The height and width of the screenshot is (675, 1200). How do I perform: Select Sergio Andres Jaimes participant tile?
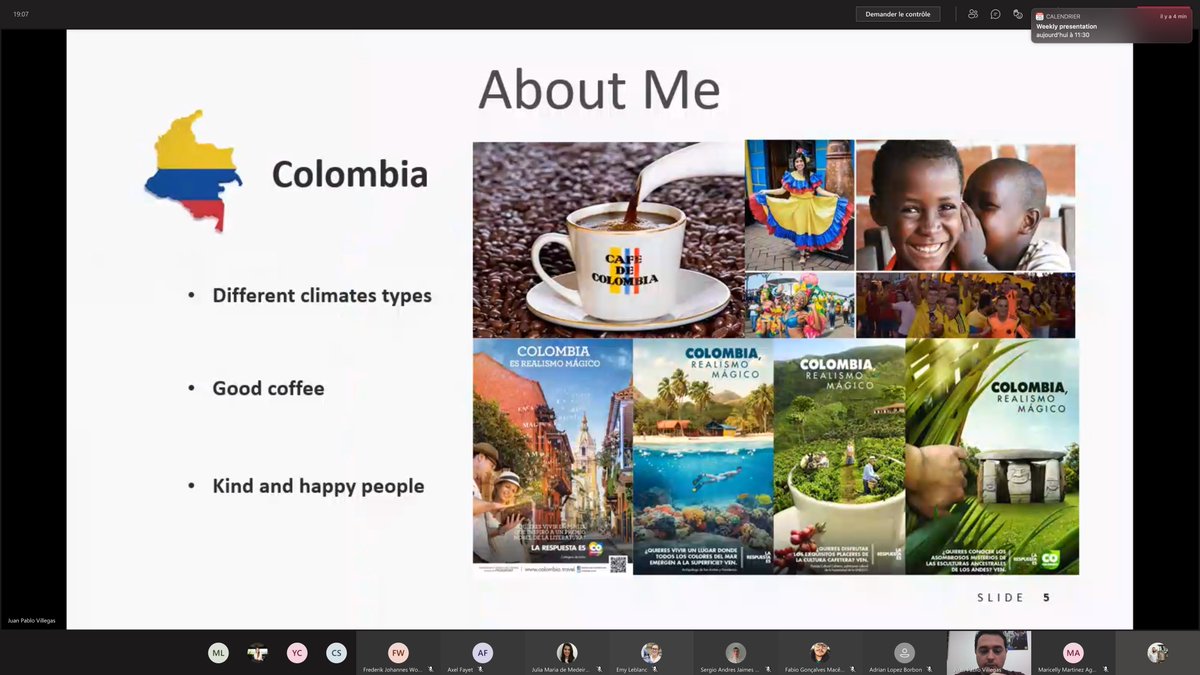tap(735, 653)
